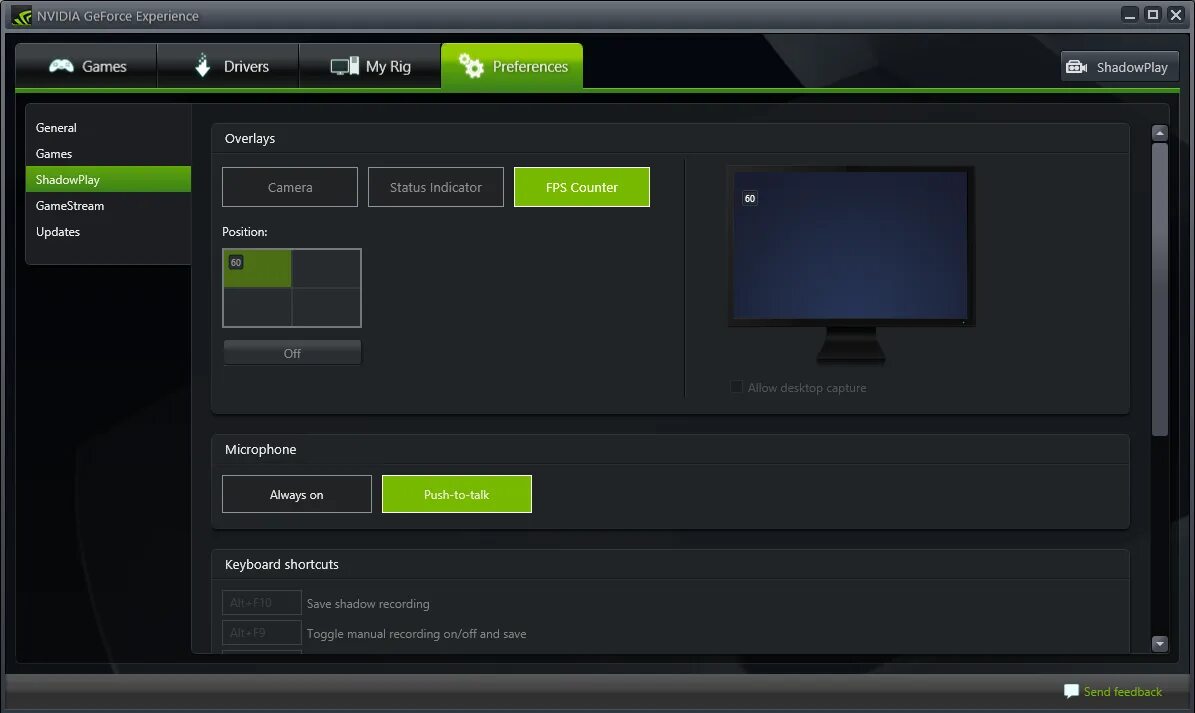Open the Drivers tab

pyautogui.click(x=228, y=66)
